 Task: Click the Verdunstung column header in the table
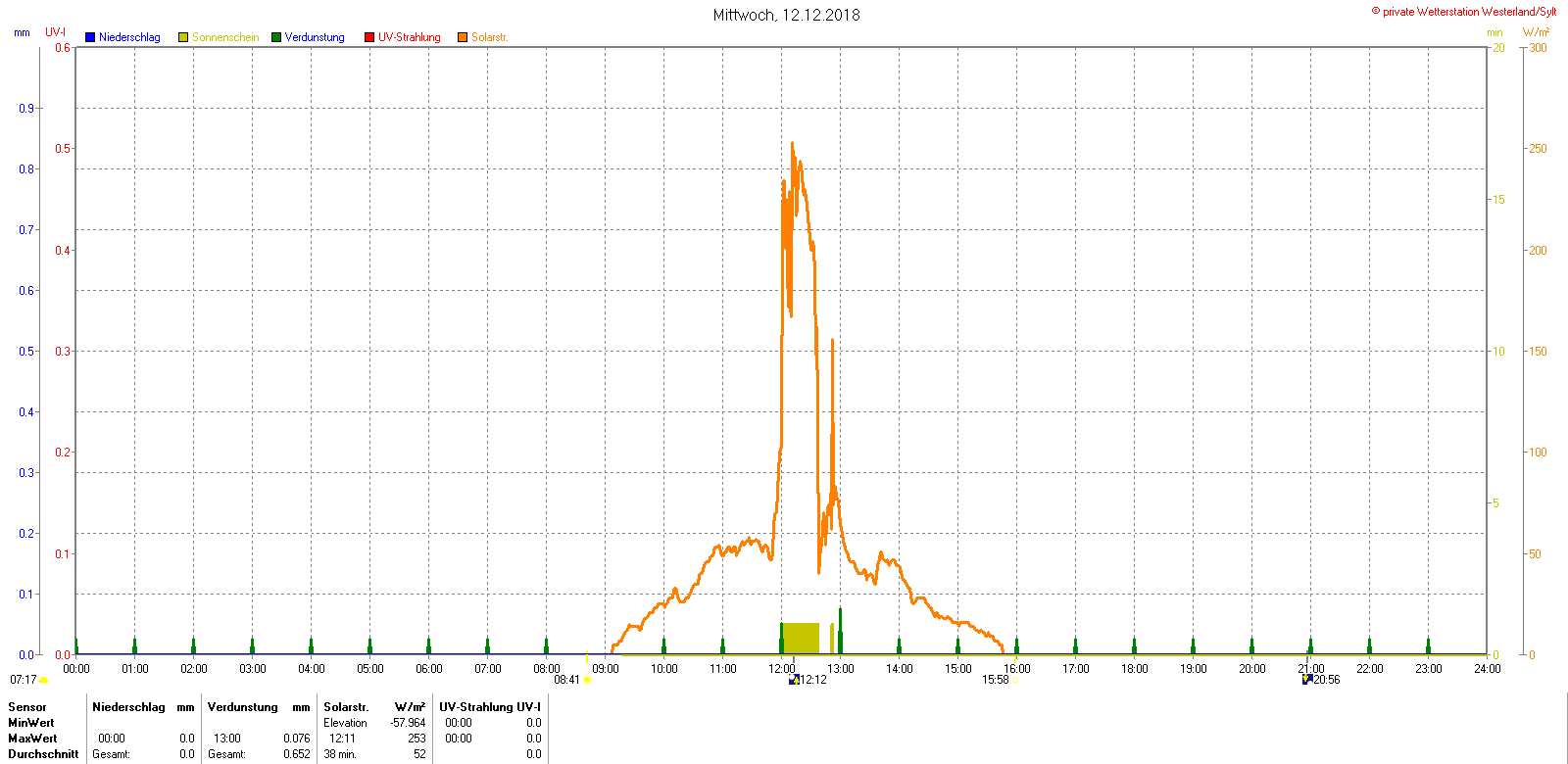pos(243,707)
